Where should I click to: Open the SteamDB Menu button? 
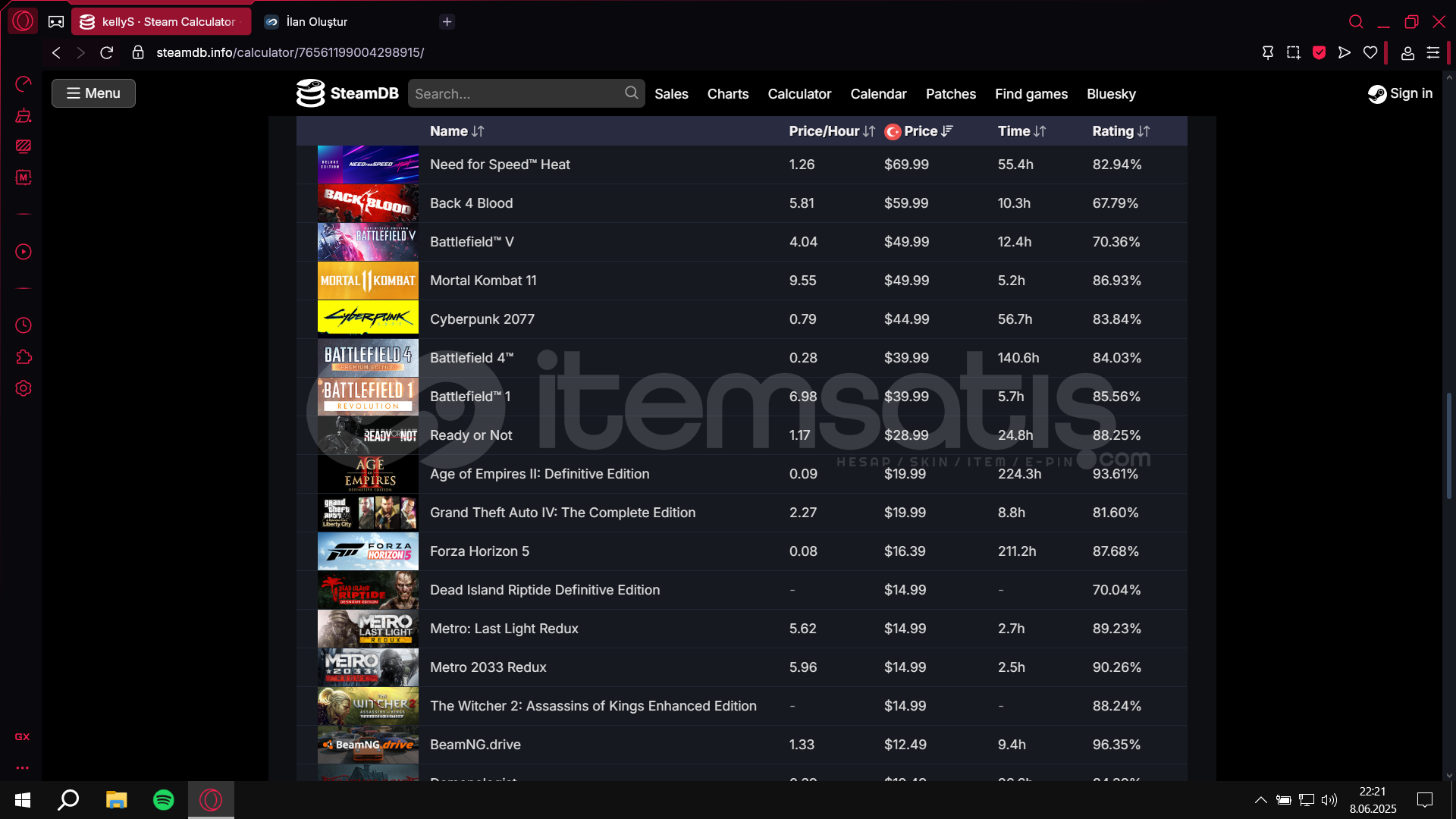click(93, 93)
